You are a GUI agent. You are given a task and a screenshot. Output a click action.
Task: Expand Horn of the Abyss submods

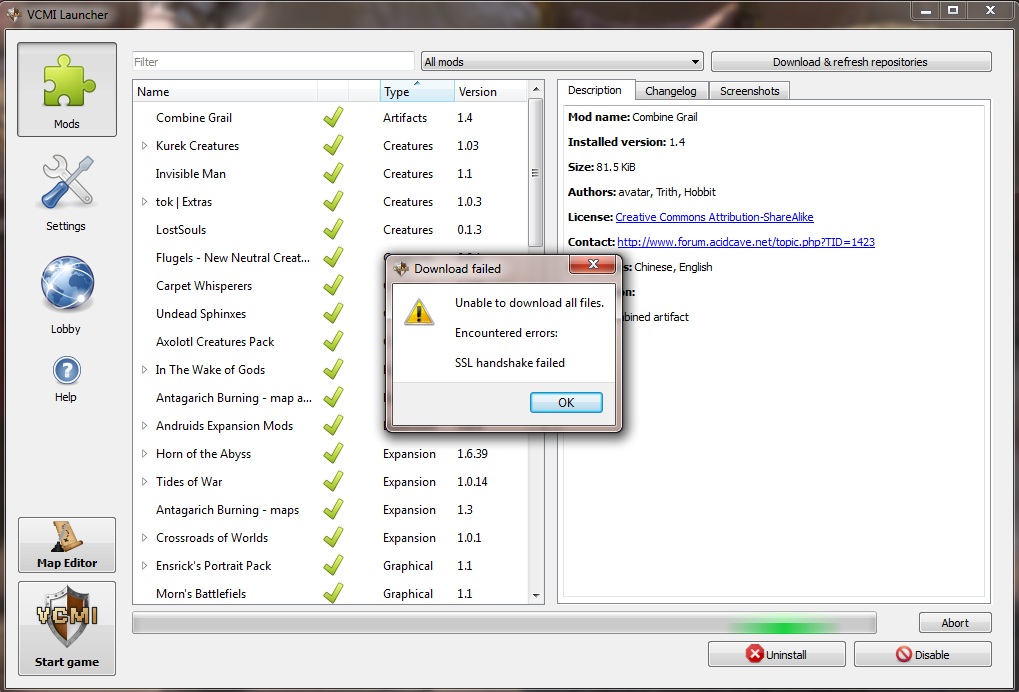(144, 454)
